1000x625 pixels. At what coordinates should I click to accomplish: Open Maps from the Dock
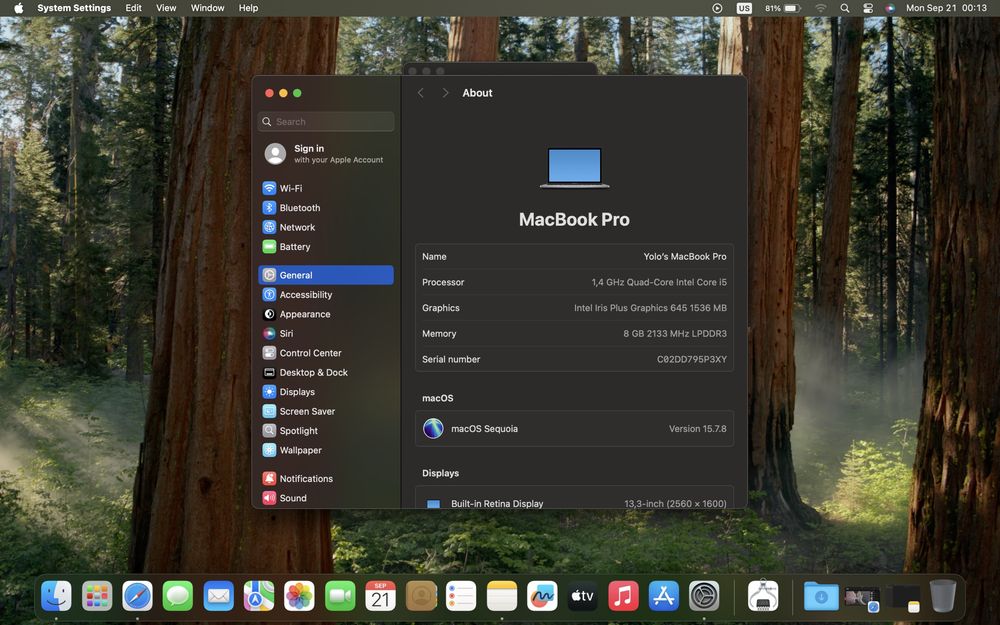pos(259,597)
